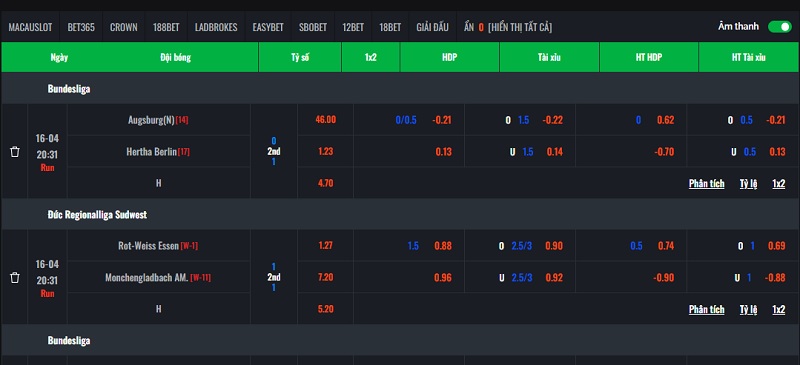
Task: Open the MACAUSLOT bookmaker tab
Action: pyautogui.click(x=30, y=27)
